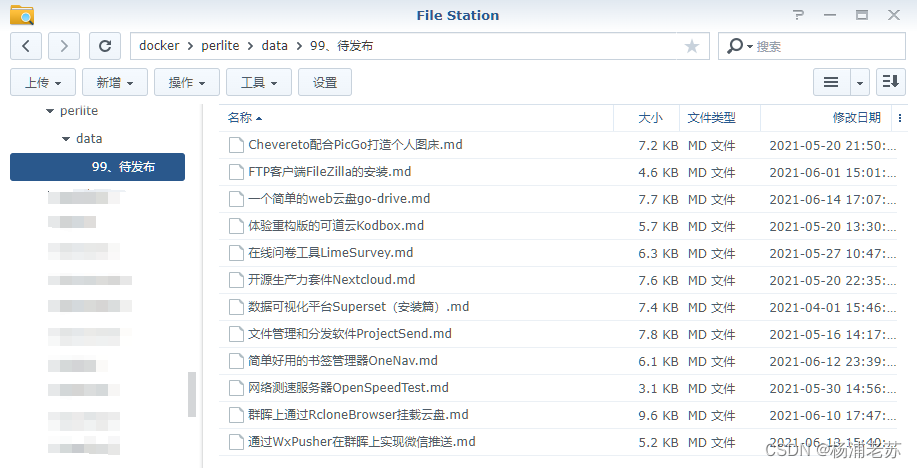Open the 新增 create dropdown
This screenshot has height=468, width=917.
pyautogui.click(x=115, y=82)
